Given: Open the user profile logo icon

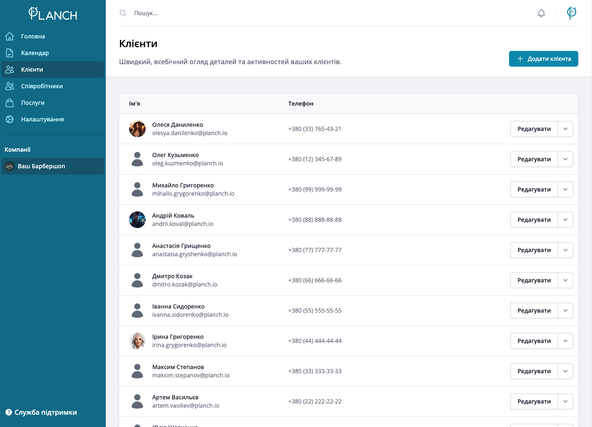Looking at the screenshot, I should click(571, 13).
